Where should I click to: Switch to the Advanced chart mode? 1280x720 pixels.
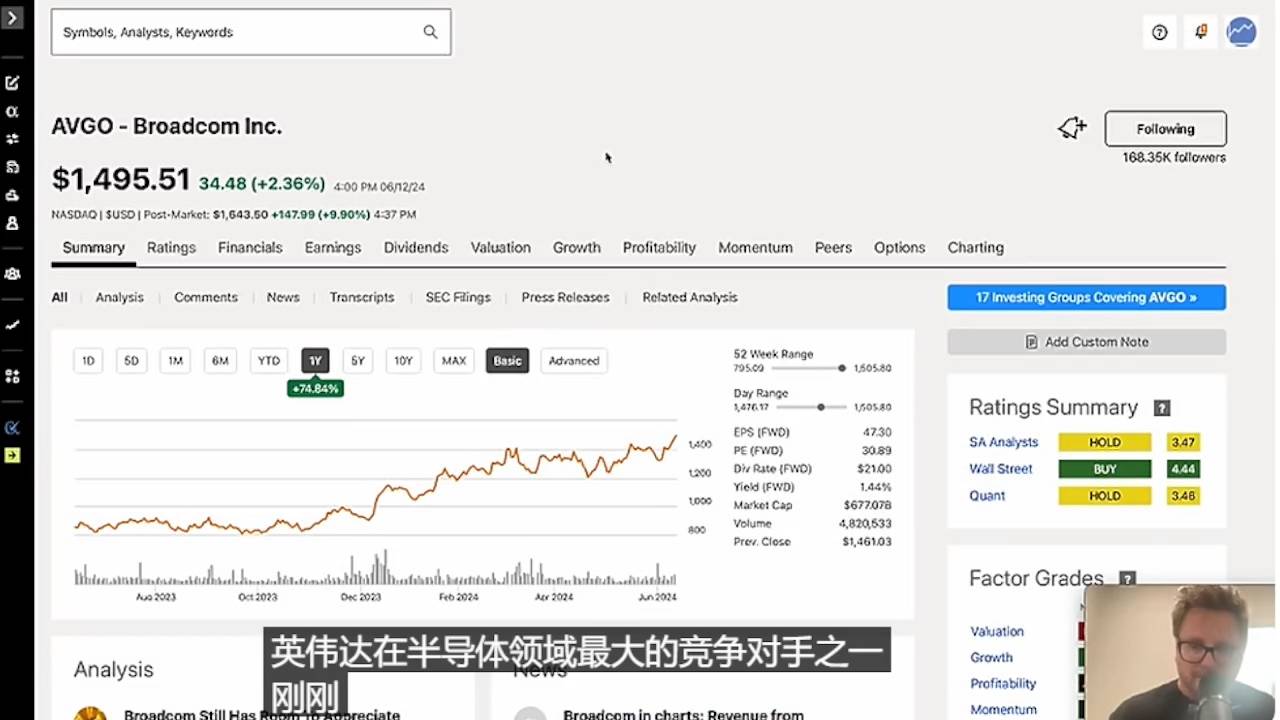tap(574, 361)
